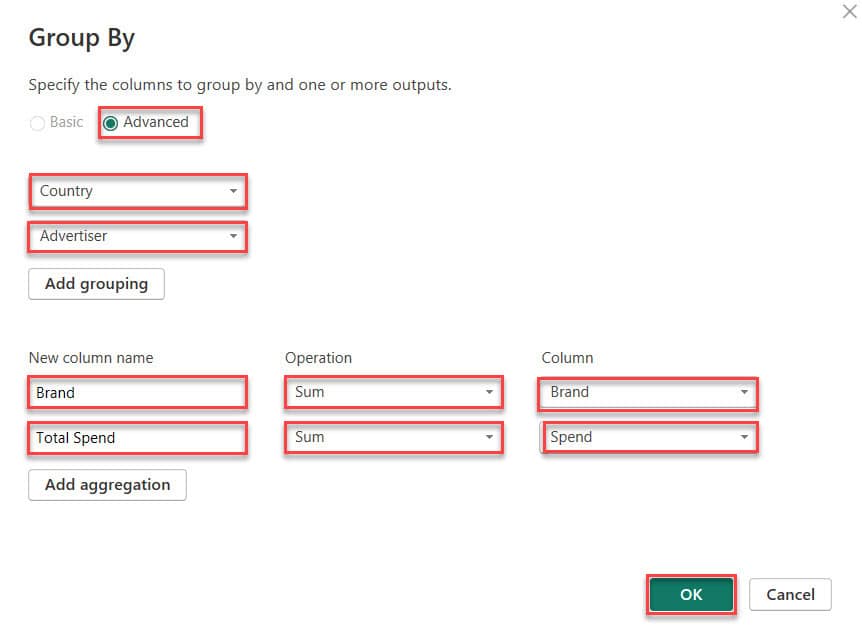This screenshot has height=637, width=862.
Task: Close the Group By dialog with X
Action: [849, 11]
